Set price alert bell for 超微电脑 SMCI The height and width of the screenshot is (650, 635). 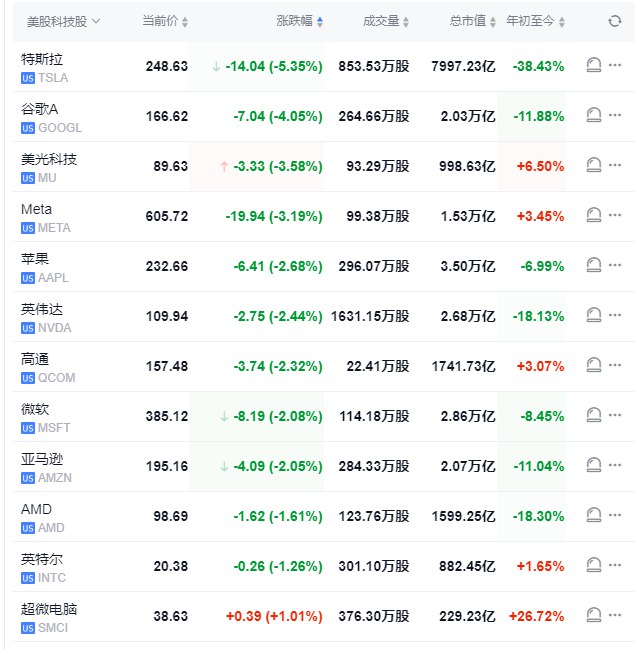[594, 615]
